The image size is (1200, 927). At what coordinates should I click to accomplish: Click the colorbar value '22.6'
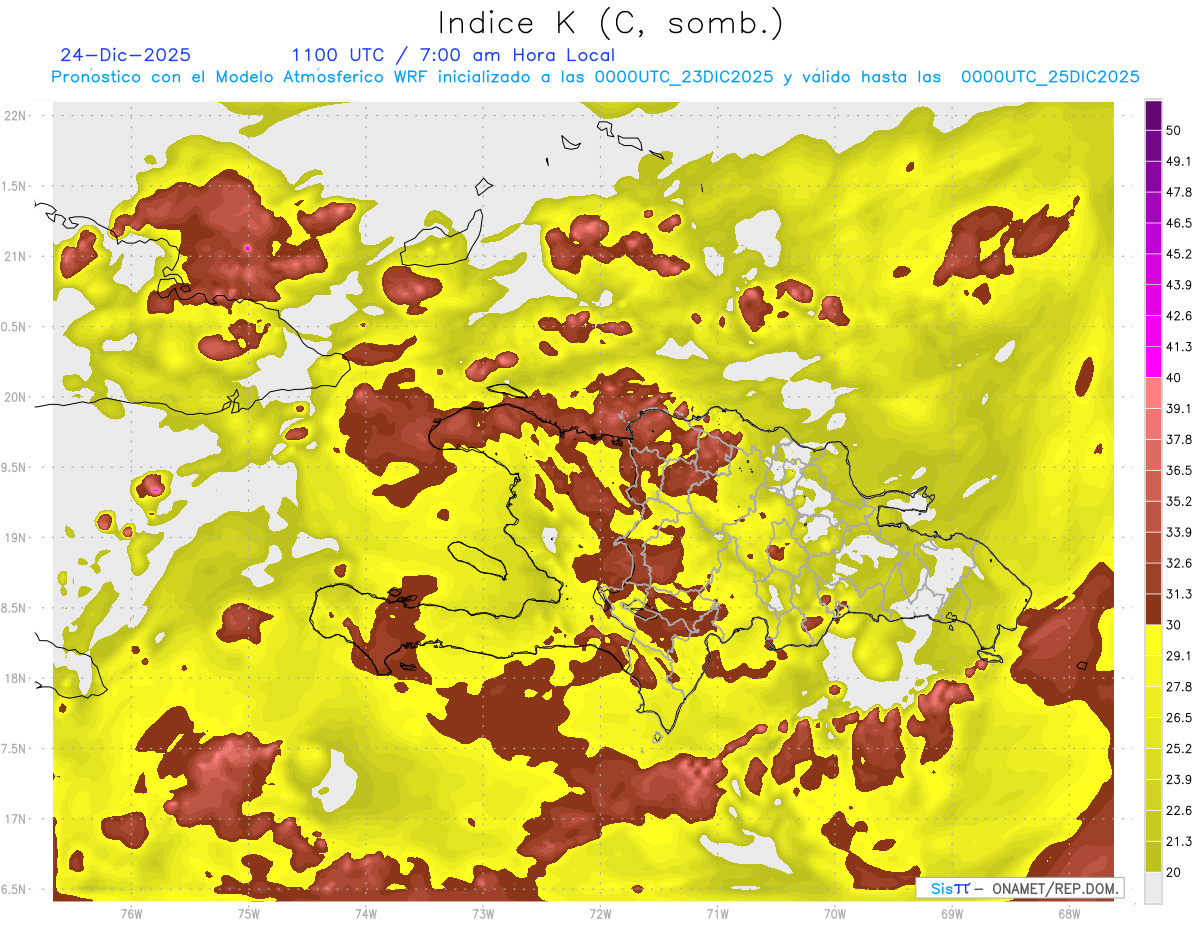click(1179, 810)
